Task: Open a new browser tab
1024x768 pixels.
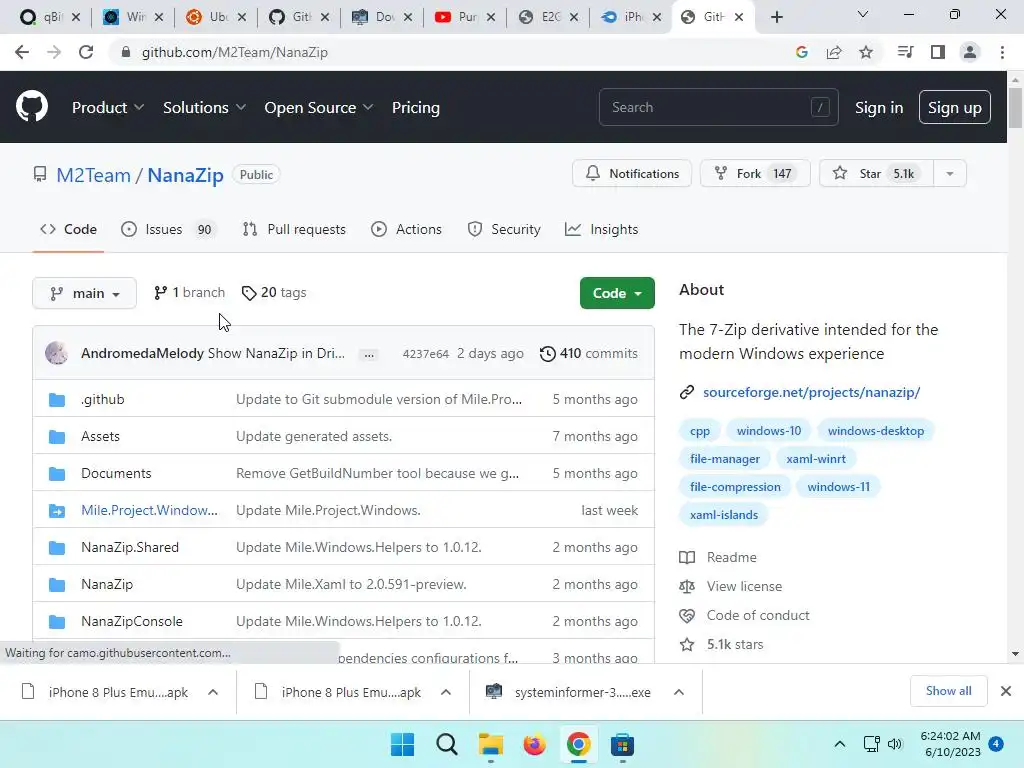Action: click(x=776, y=17)
